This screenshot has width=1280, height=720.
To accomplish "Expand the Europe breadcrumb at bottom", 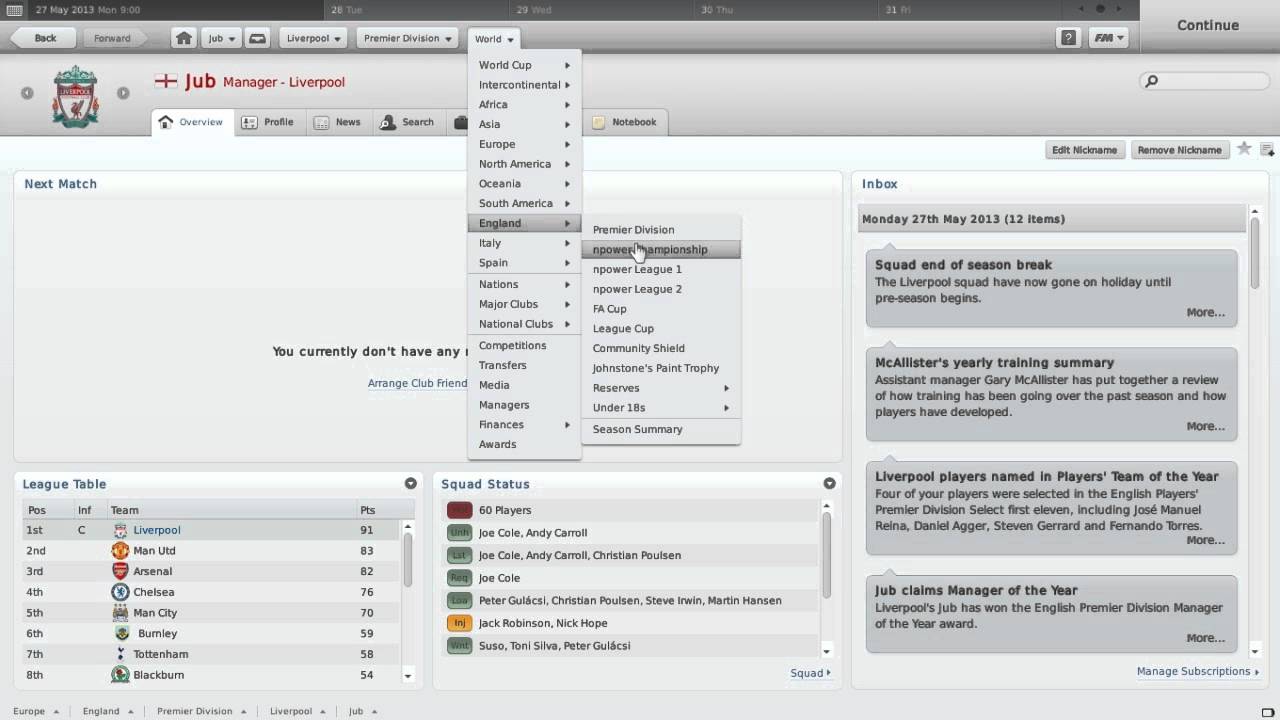I will (35, 711).
